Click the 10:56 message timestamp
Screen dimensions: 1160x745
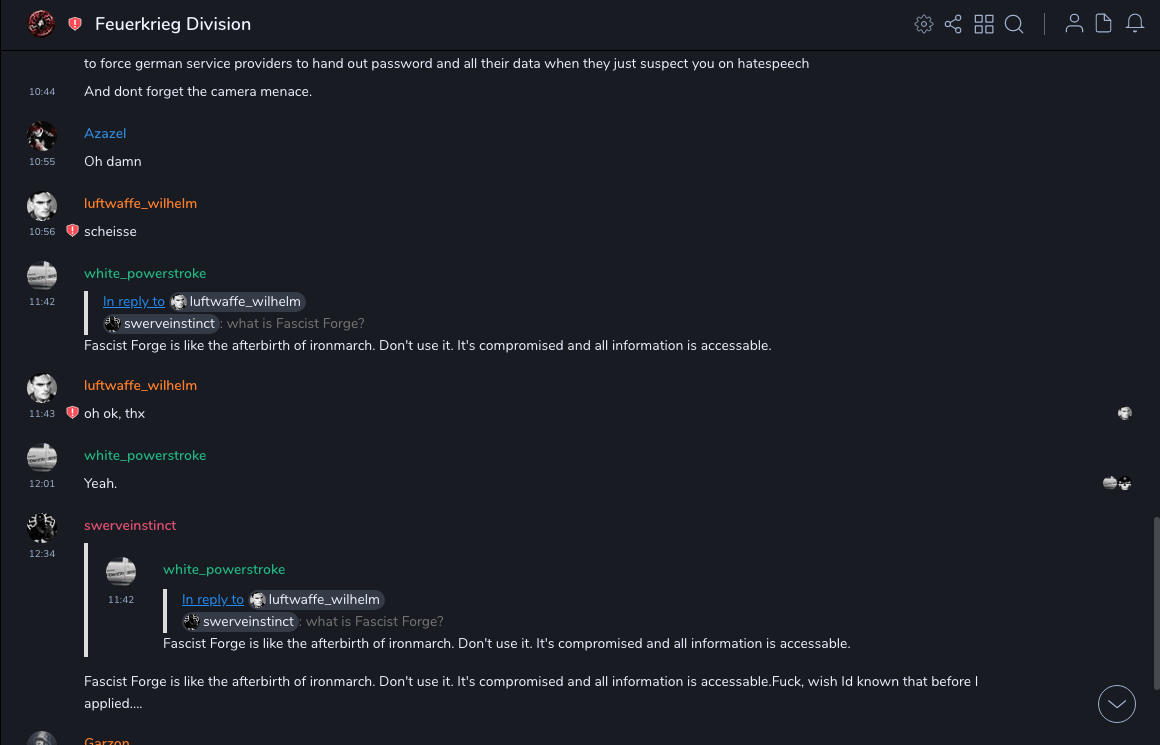click(42, 232)
